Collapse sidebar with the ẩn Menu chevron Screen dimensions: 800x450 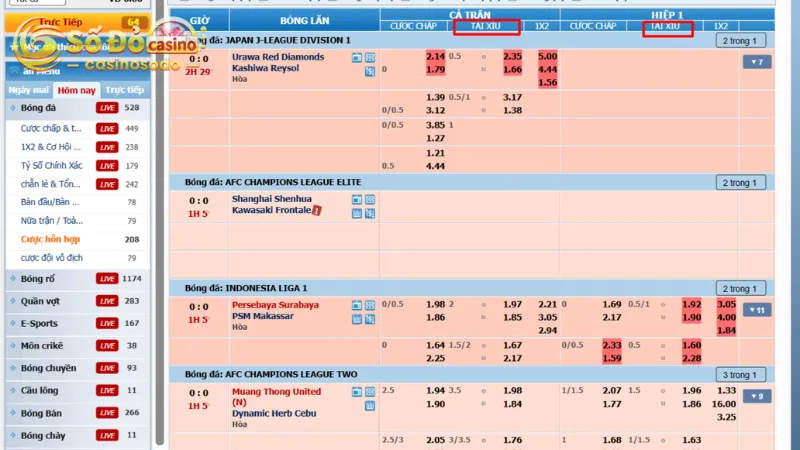[x=14, y=71]
